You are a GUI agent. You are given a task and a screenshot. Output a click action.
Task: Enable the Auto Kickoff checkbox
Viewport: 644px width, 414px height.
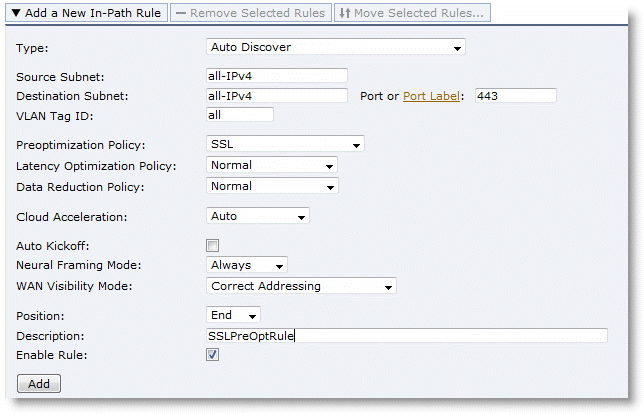point(212,245)
